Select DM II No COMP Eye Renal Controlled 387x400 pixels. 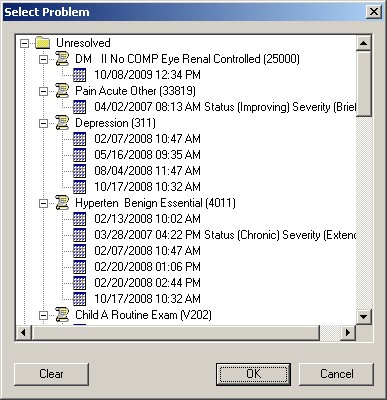coord(187,59)
